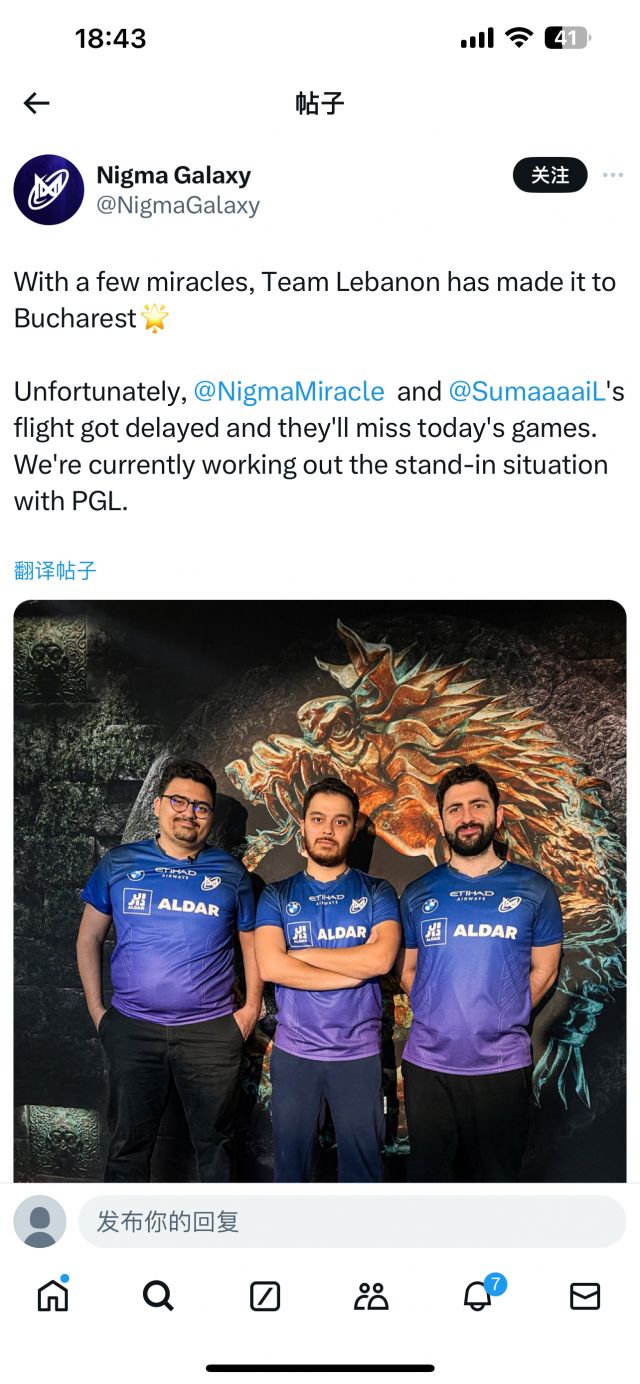Open the Grok slash icon tab
This screenshot has height=1384, width=640.
[265, 1297]
